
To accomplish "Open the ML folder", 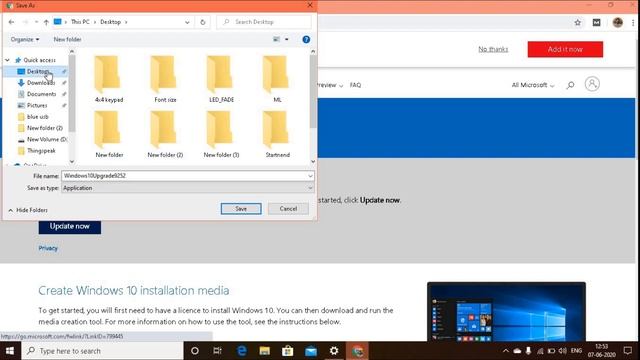I will [278, 79].
